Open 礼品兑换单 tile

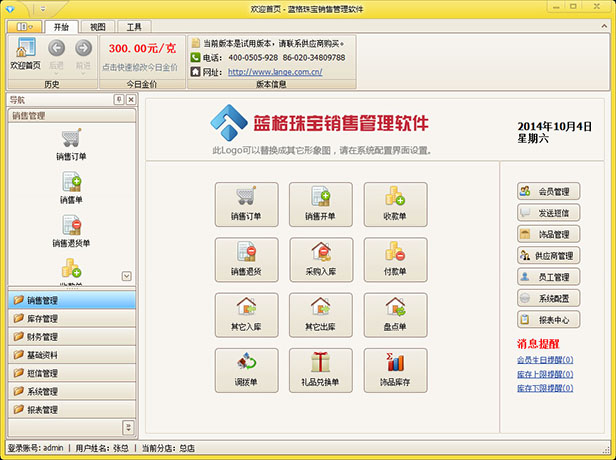[x=321, y=370]
